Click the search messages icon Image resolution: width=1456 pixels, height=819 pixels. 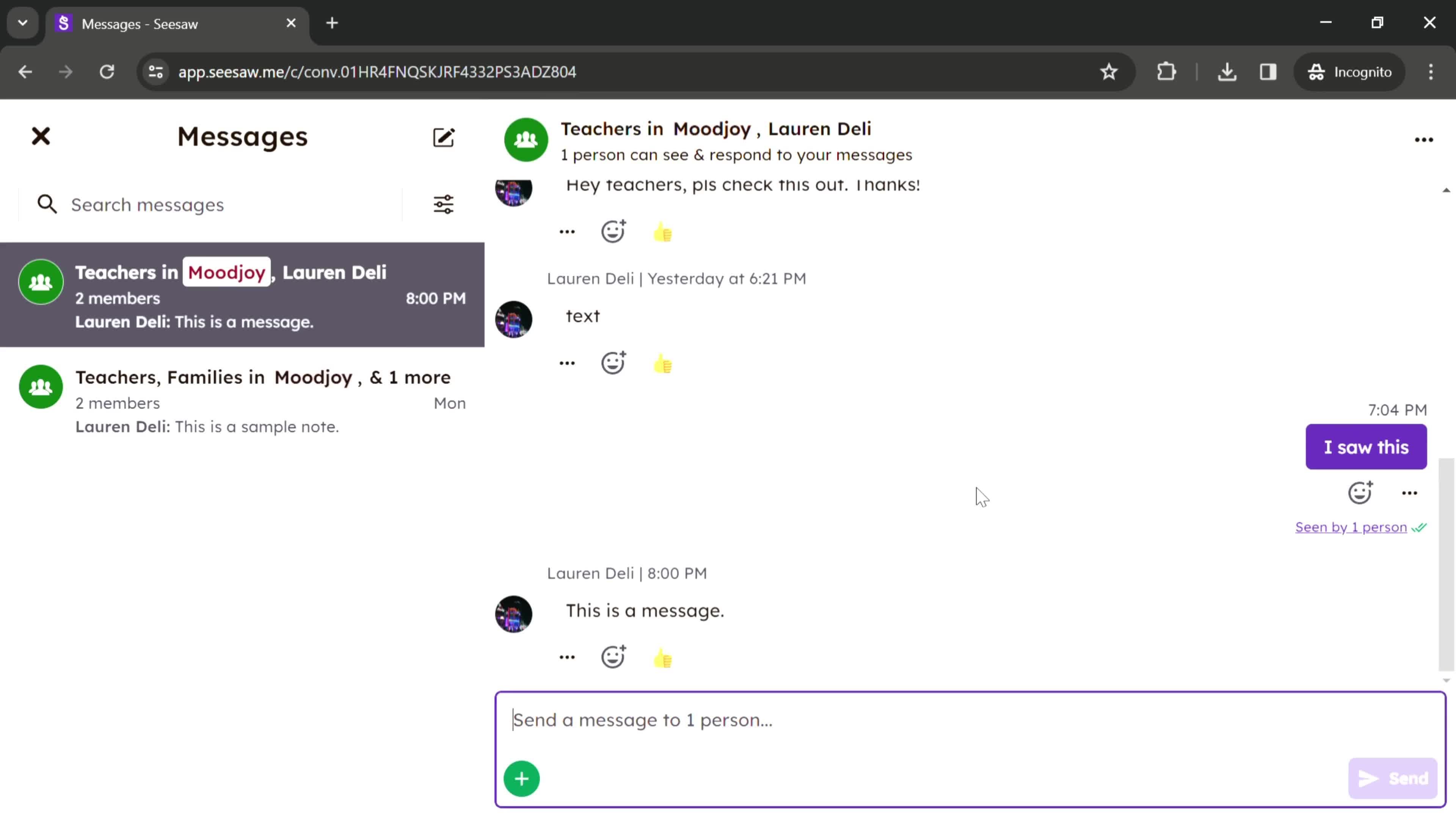point(47,204)
